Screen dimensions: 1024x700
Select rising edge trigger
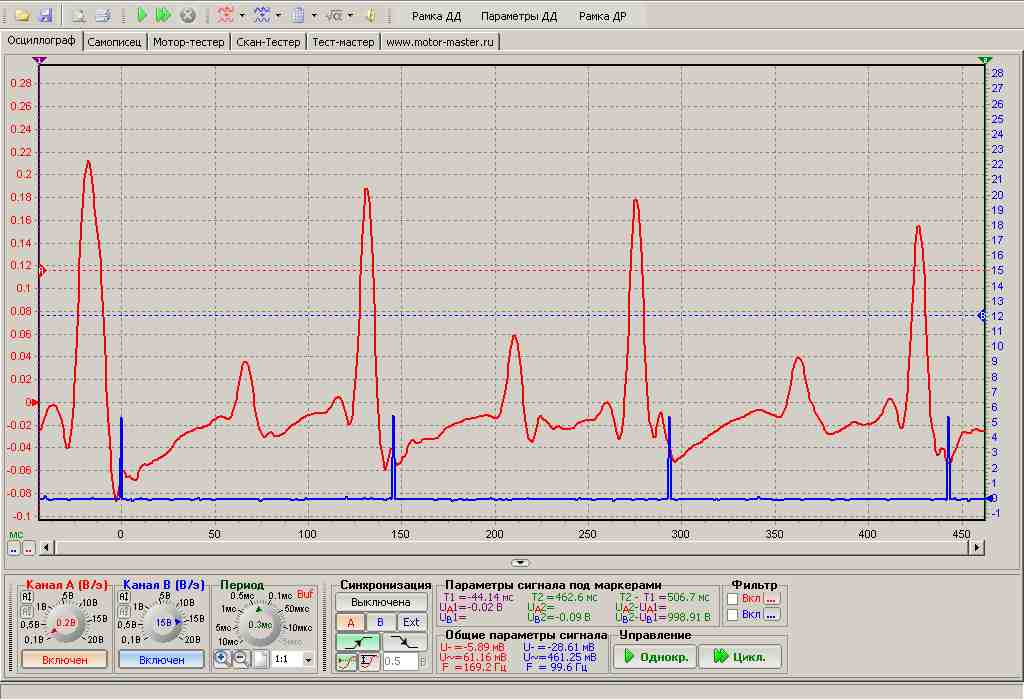point(358,643)
